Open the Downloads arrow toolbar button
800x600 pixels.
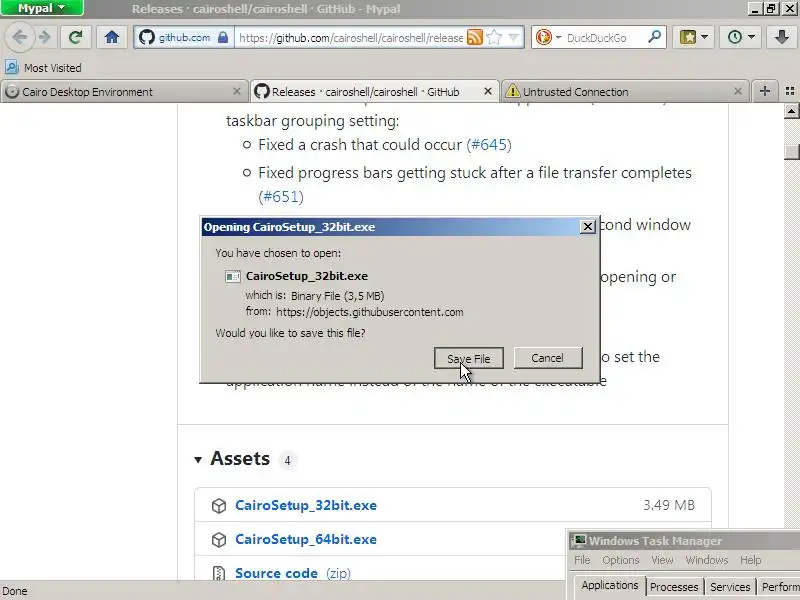point(781,37)
